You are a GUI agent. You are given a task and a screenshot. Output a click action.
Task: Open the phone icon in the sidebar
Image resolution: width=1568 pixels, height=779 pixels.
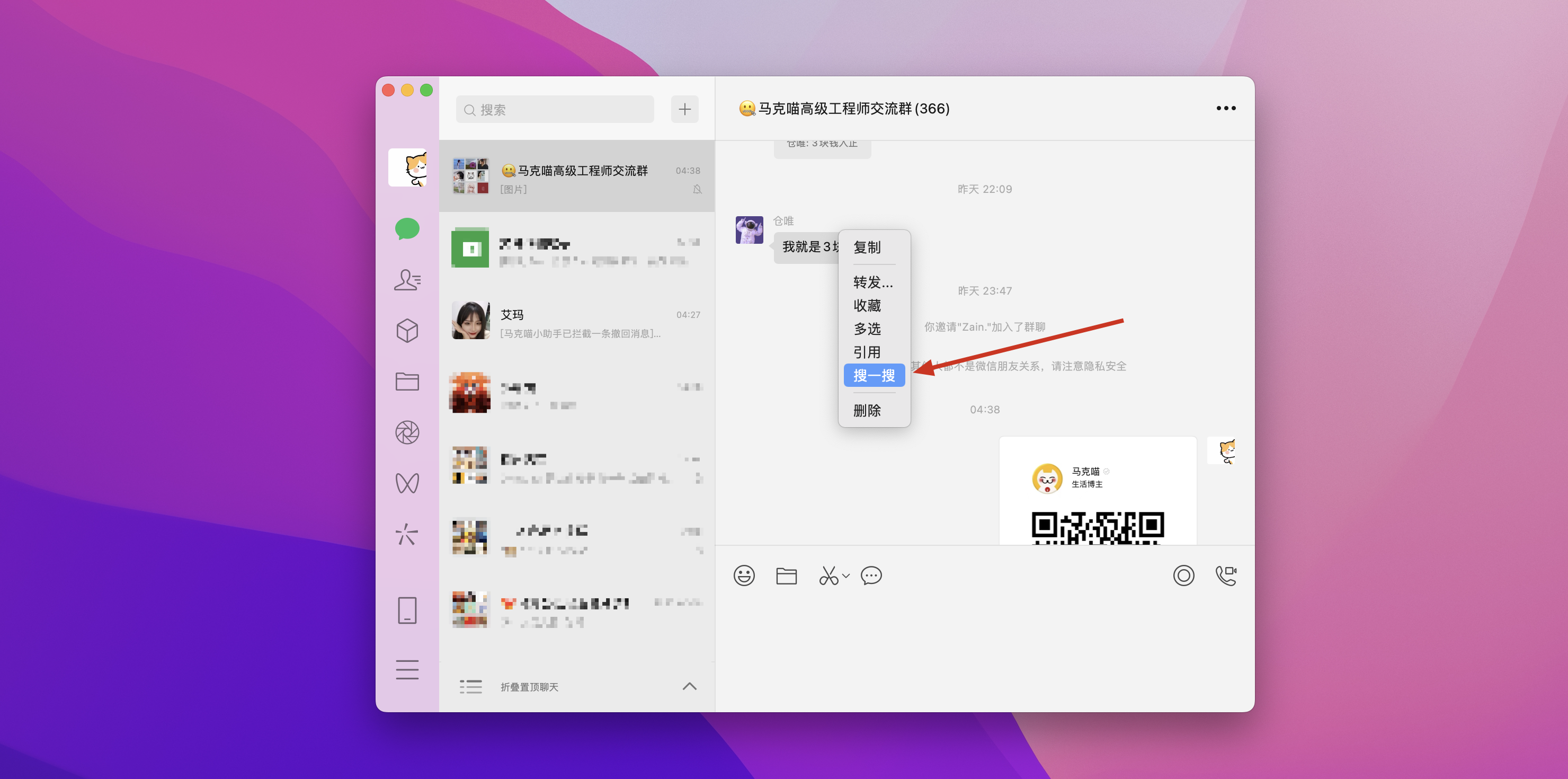[x=407, y=609]
